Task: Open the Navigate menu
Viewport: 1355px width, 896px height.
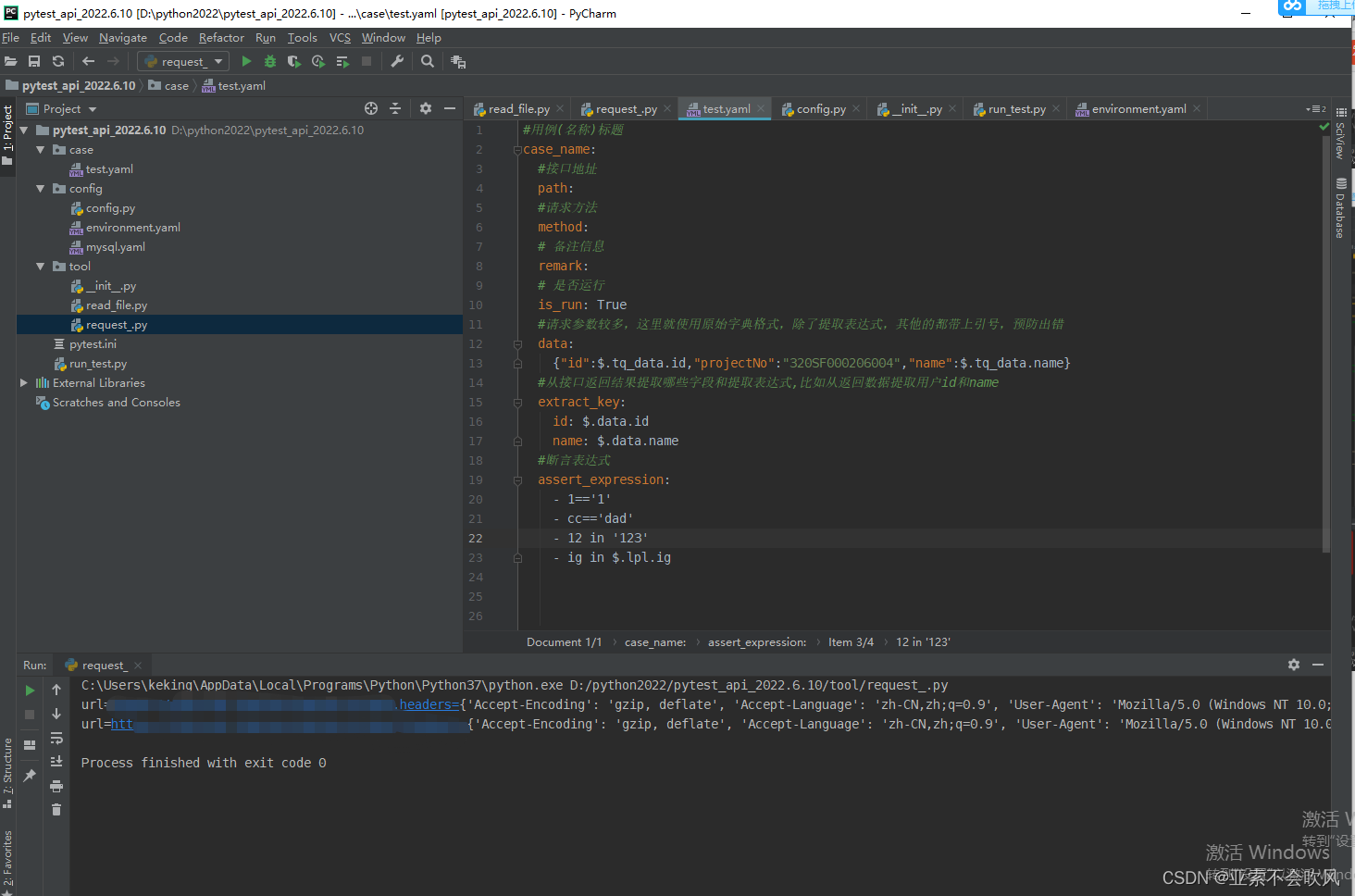Action: (x=123, y=38)
